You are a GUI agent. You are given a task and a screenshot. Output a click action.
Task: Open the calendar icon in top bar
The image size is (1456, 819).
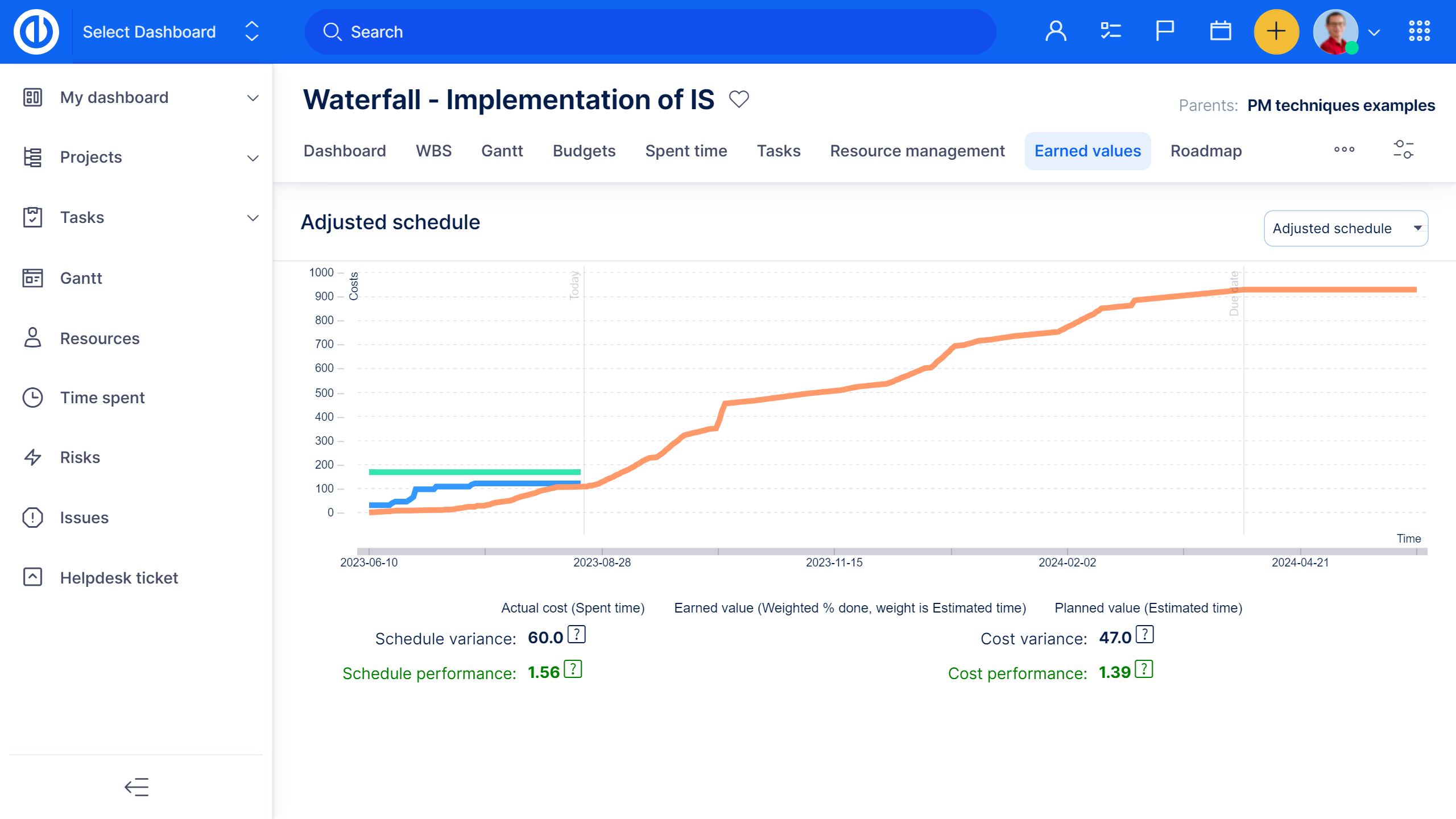1220,31
